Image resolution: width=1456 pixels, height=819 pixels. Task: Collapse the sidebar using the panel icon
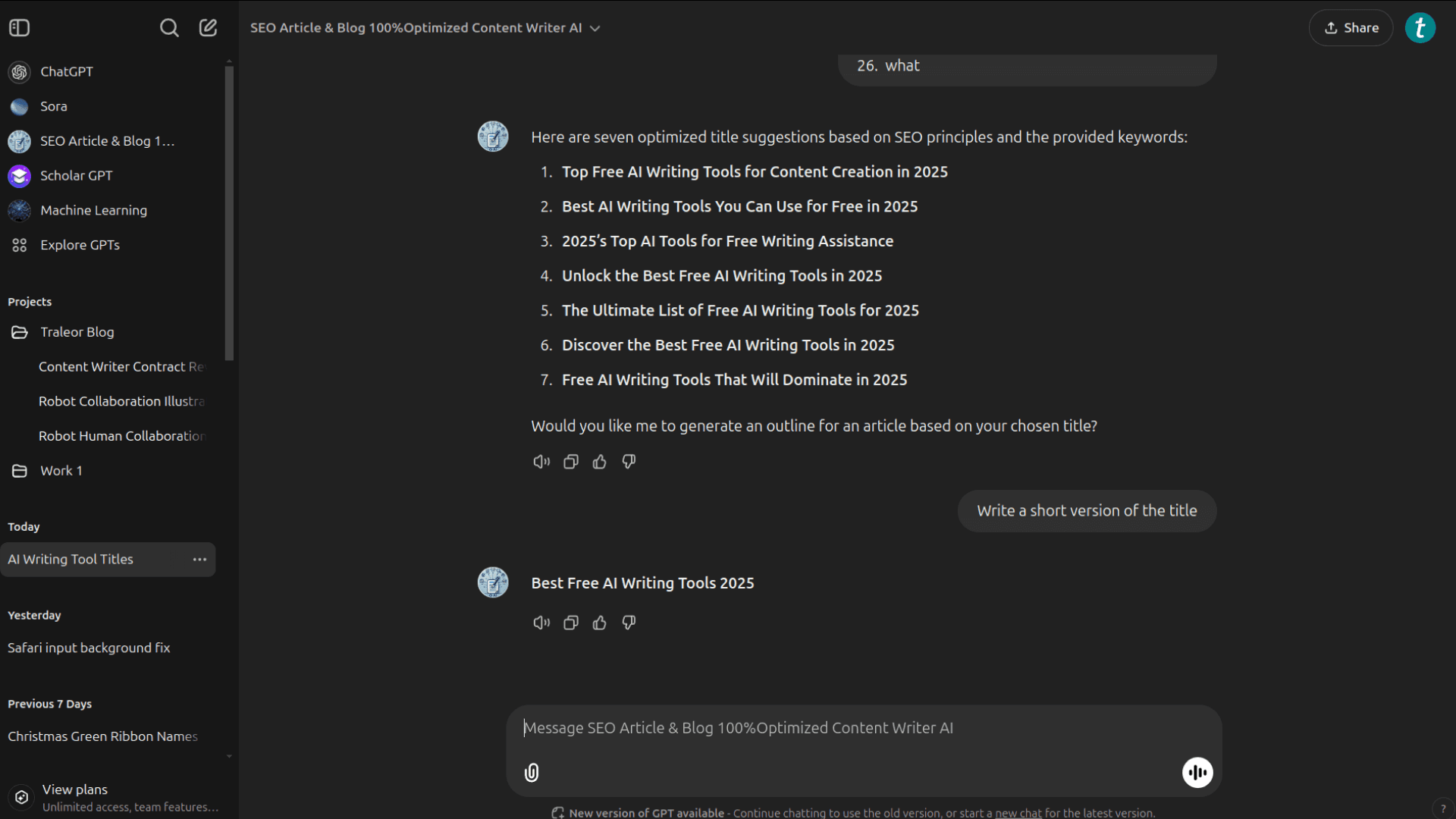(20, 27)
